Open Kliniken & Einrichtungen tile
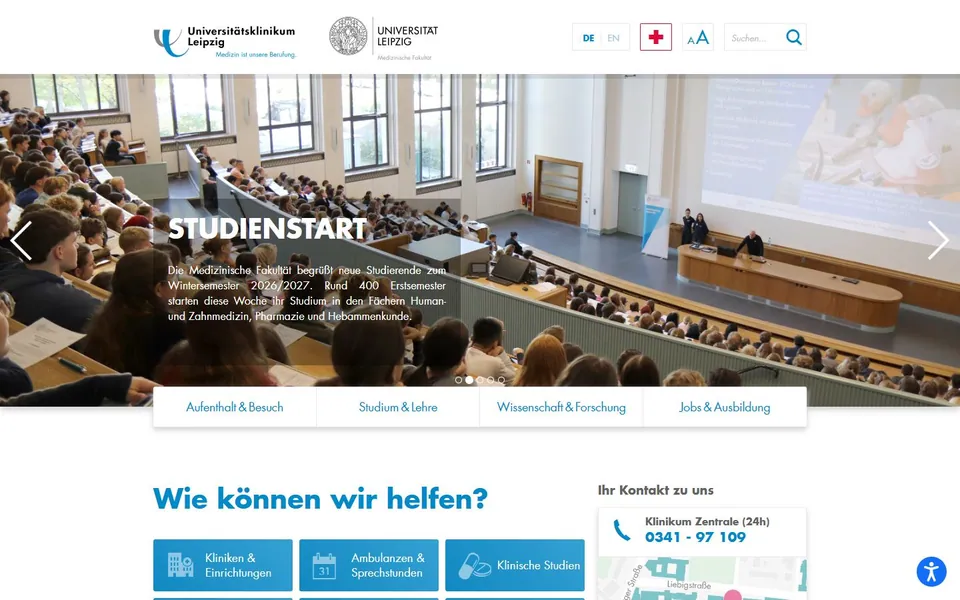 pyautogui.click(x=223, y=565)
